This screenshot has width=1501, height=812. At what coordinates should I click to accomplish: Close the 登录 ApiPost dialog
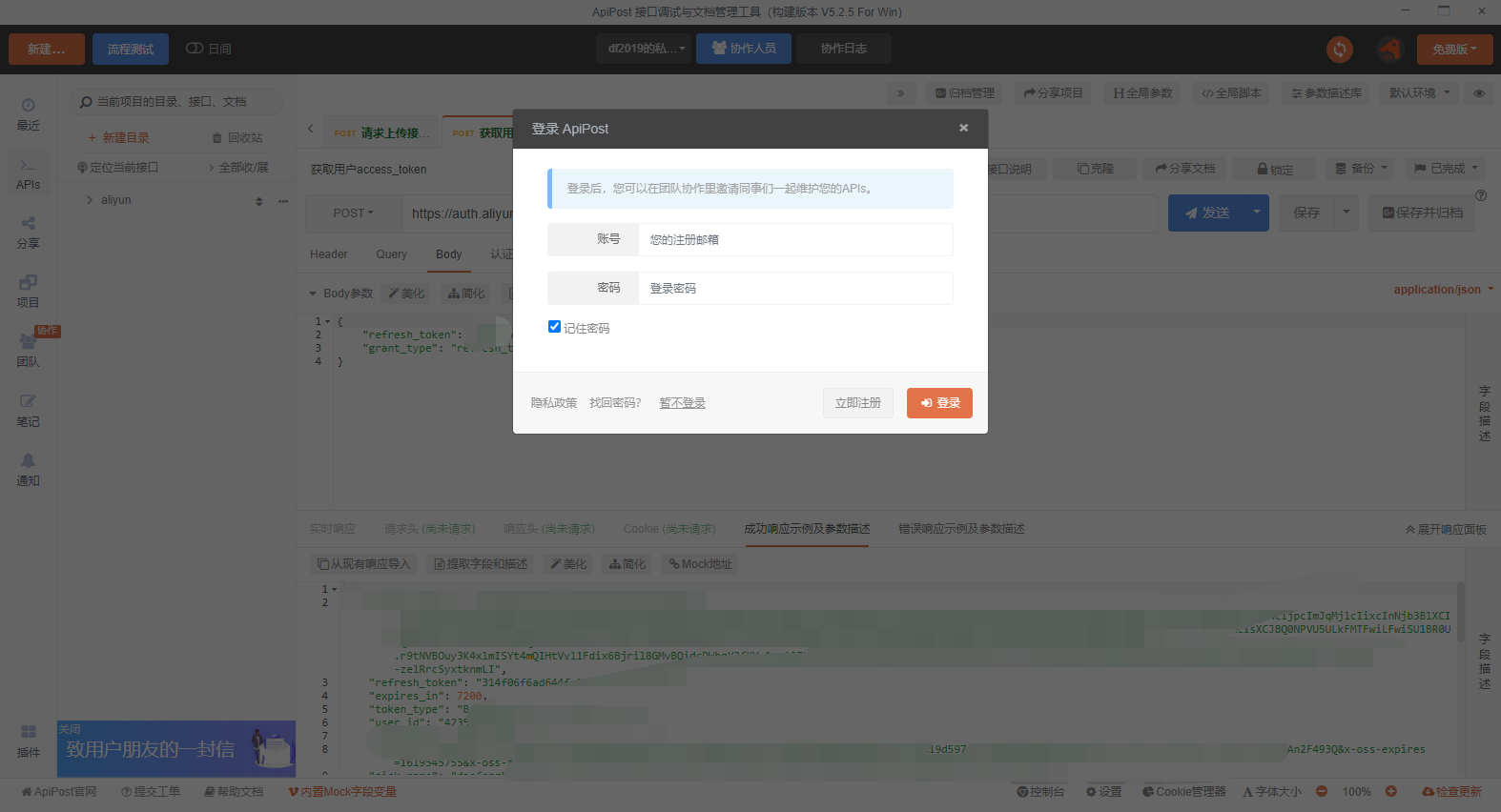tap(963, 128)
